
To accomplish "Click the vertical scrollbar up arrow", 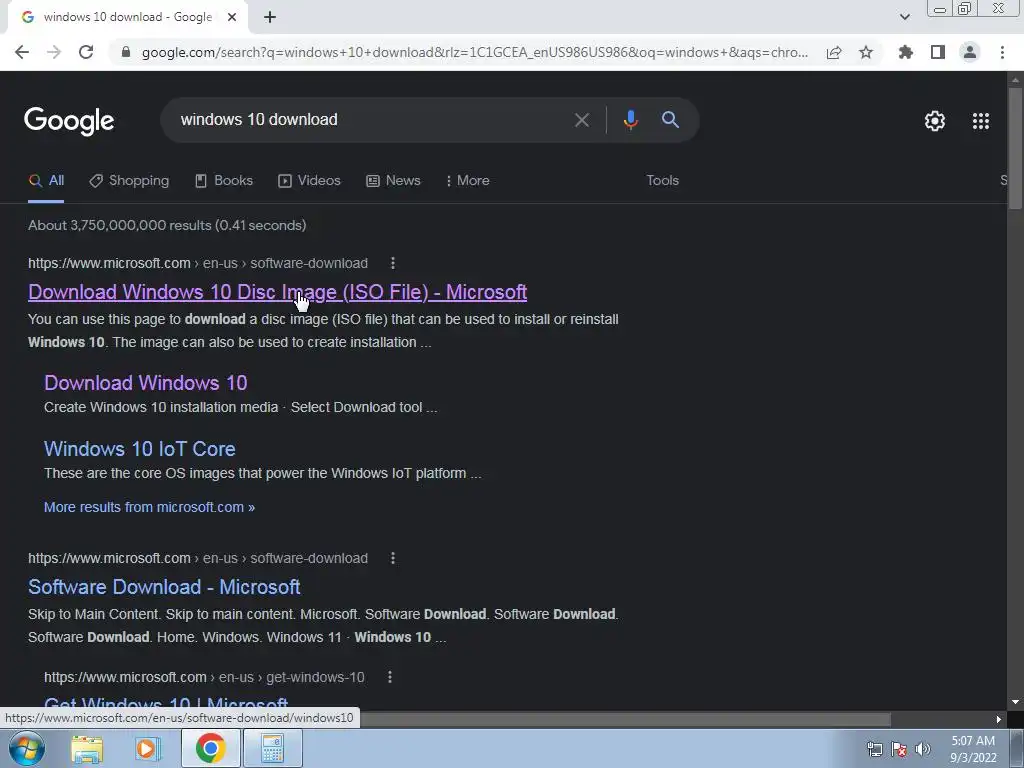I will pos(1015,80).
